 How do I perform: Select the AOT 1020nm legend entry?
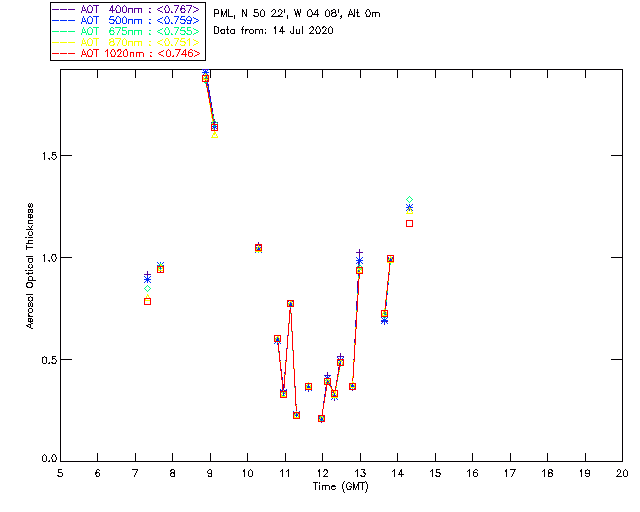pyautogui.click(x=127, y=53)
